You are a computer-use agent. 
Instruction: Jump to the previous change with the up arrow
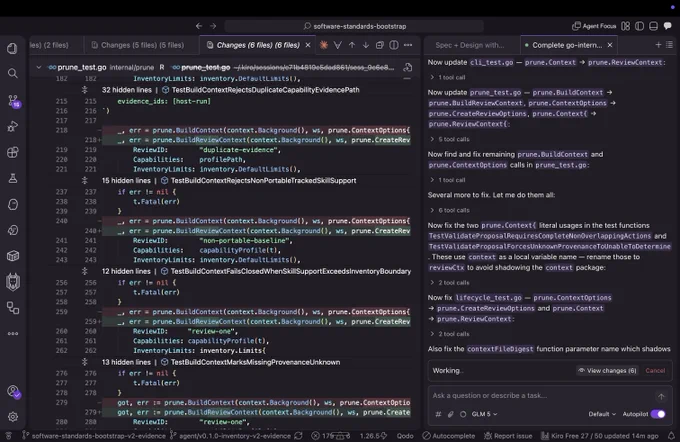pyautogui.click(x=352, y=45)
